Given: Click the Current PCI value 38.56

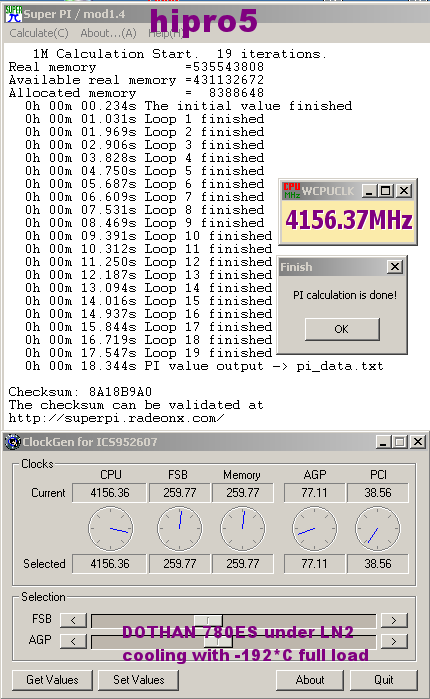Looking at the screenshot, I should (377, 493).
